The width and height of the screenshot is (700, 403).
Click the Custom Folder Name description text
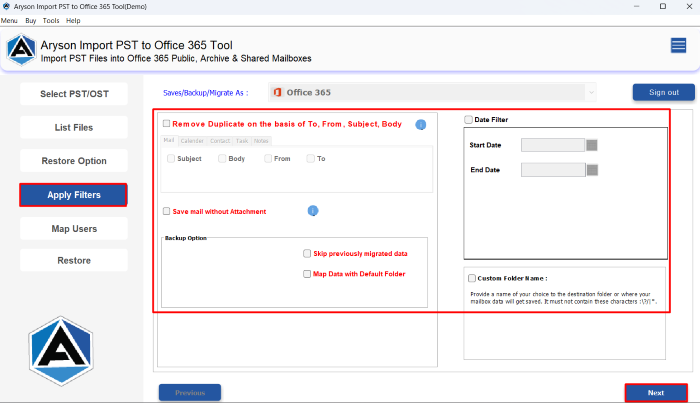click(563, 298)
